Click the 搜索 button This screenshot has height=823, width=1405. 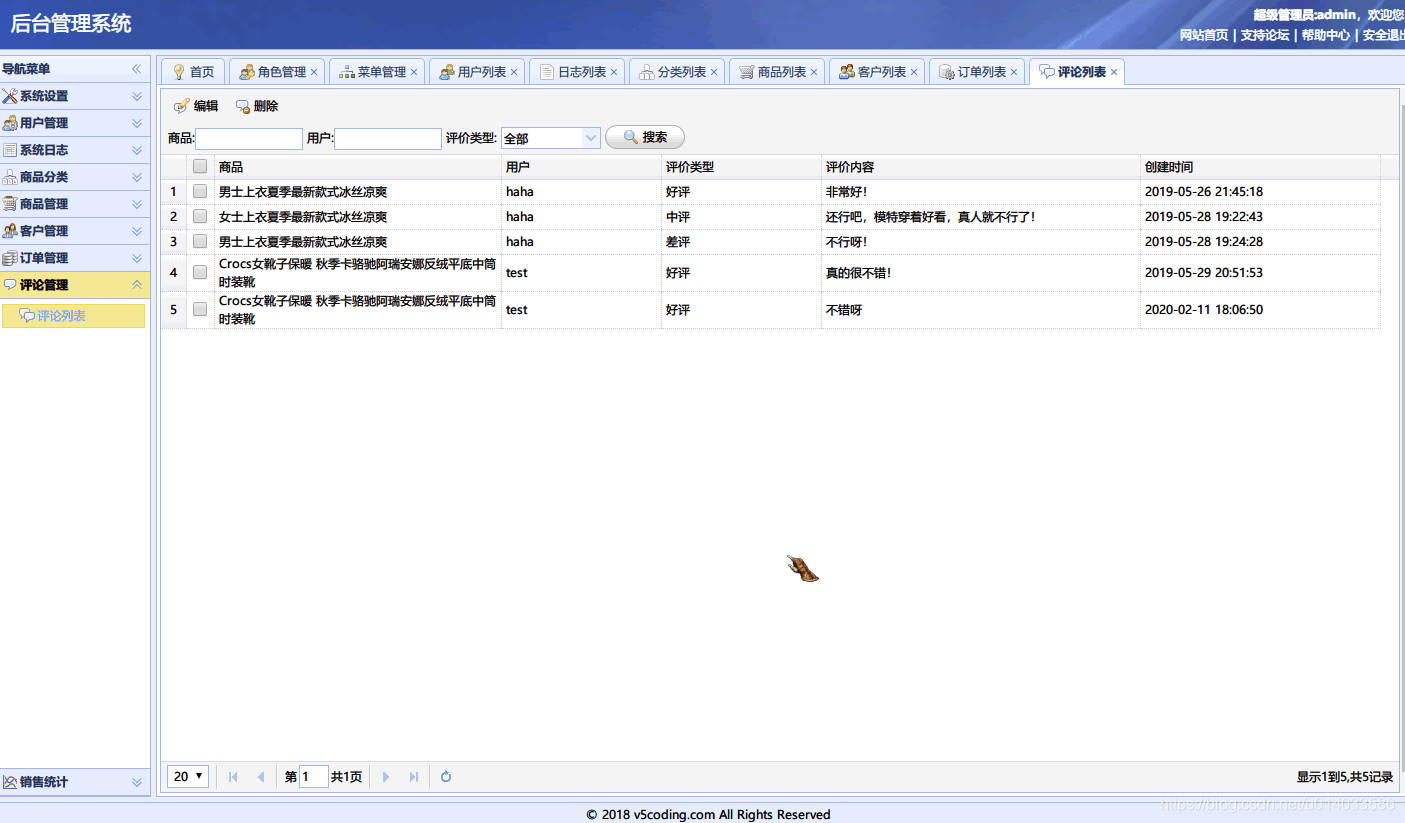point(645,137)
